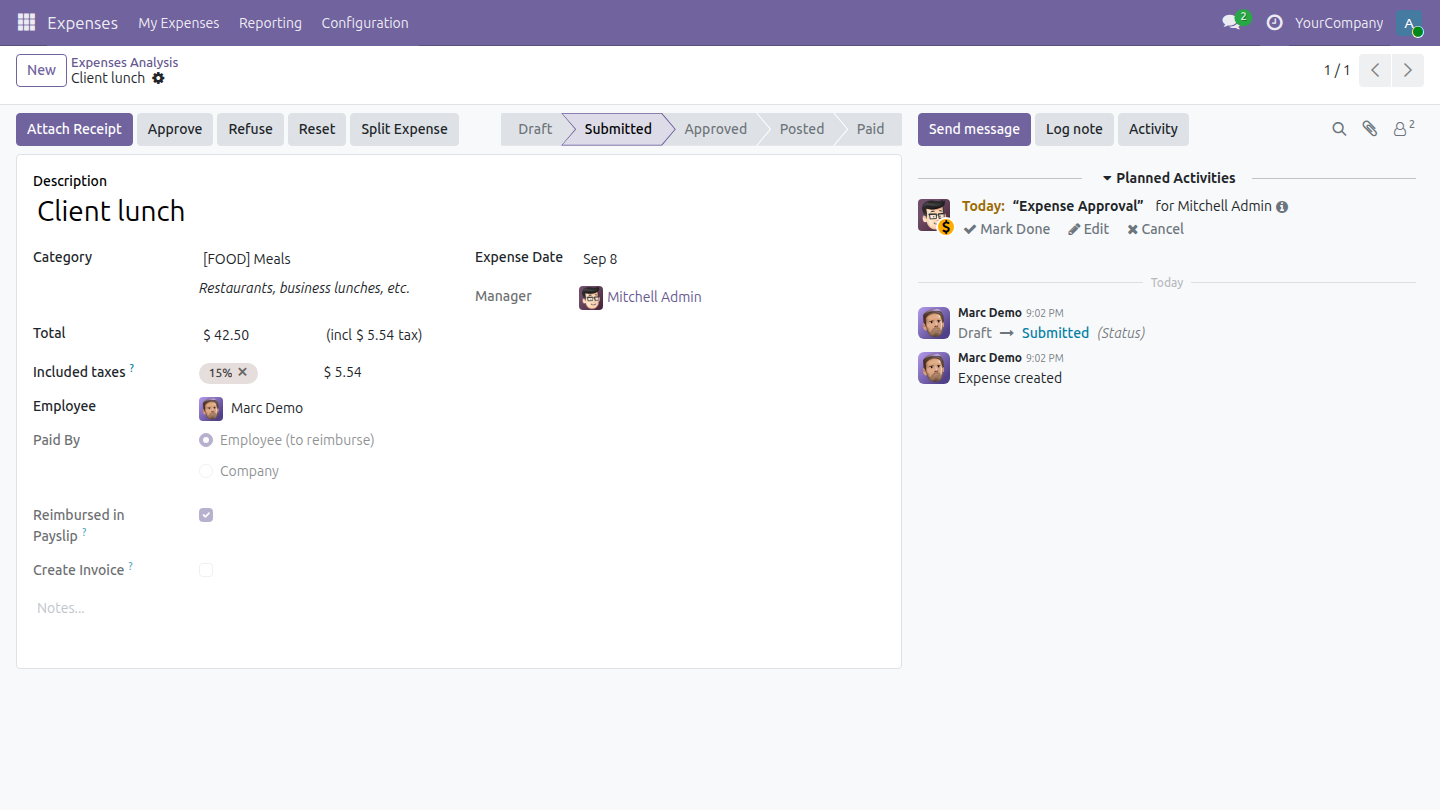This screenshot has height=810, width=1440.
Task: Open the Configuration menu
Action: 365,22
